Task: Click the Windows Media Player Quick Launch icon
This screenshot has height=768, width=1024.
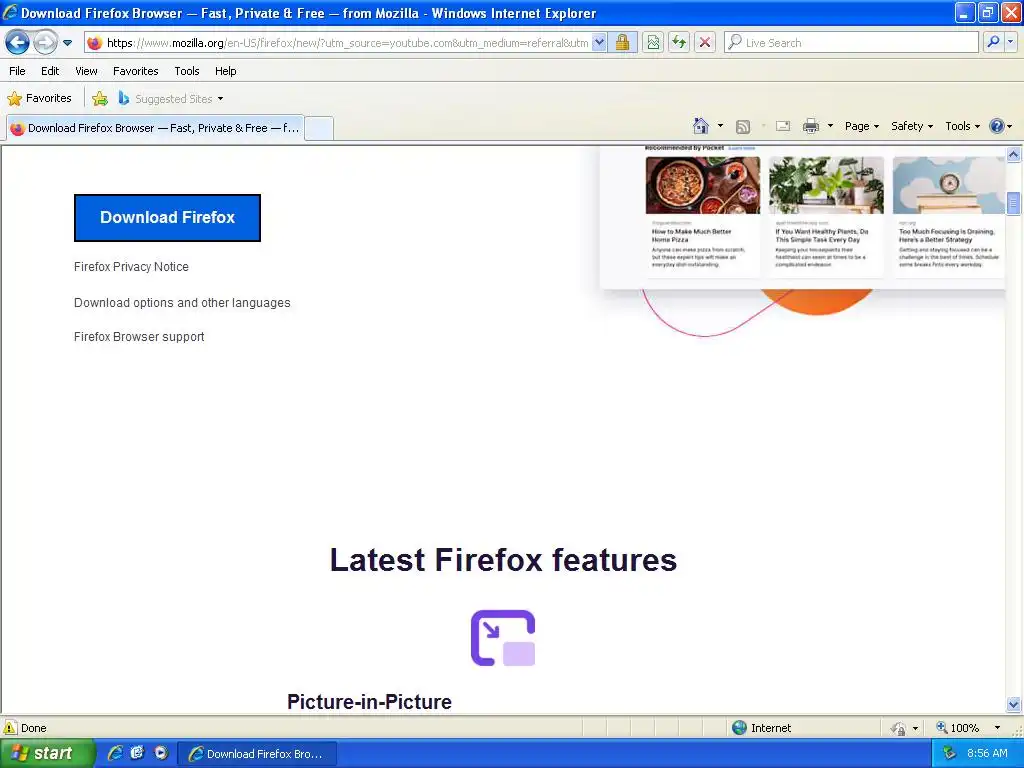Action: tap(161, 754)
